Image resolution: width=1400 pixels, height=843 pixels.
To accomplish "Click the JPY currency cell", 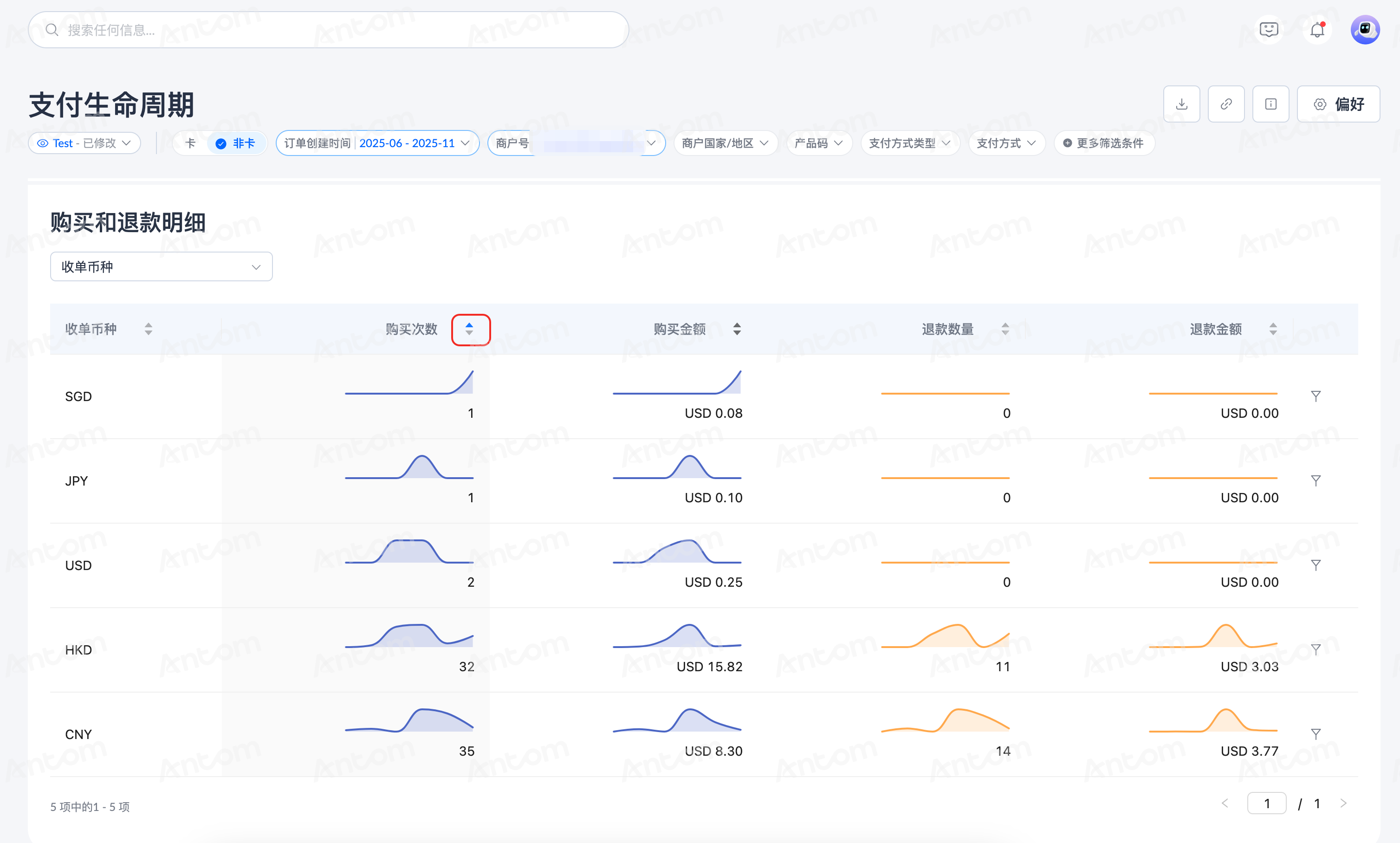I will [77, 481].
